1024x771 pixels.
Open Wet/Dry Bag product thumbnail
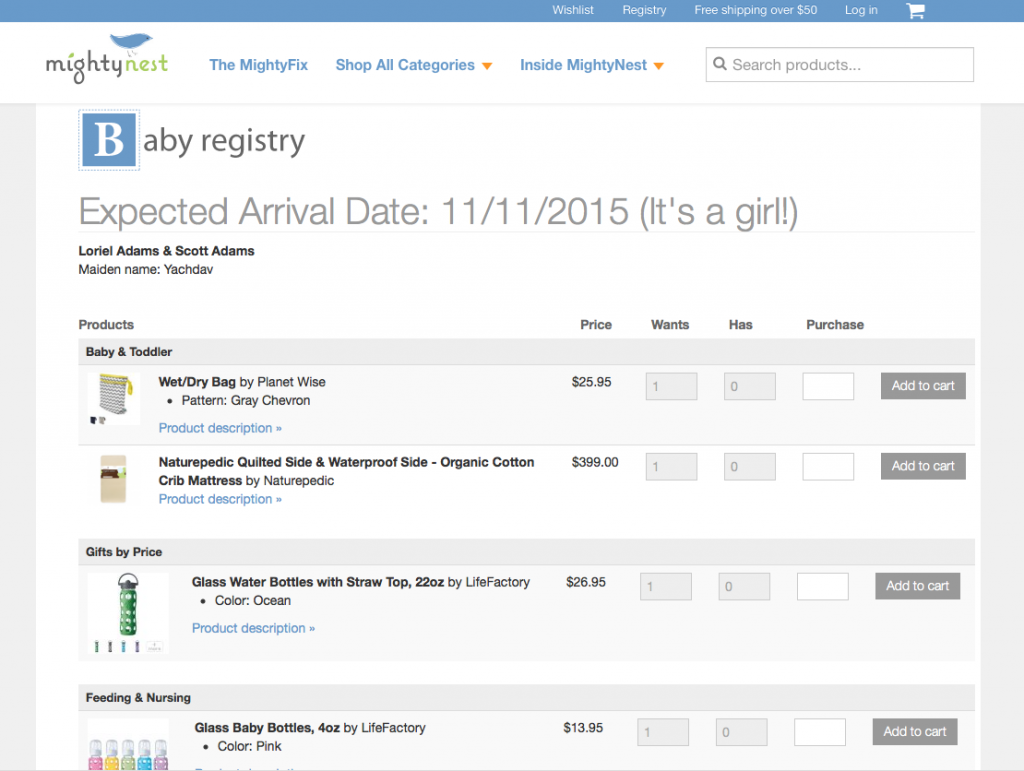(x=114, y=399)
